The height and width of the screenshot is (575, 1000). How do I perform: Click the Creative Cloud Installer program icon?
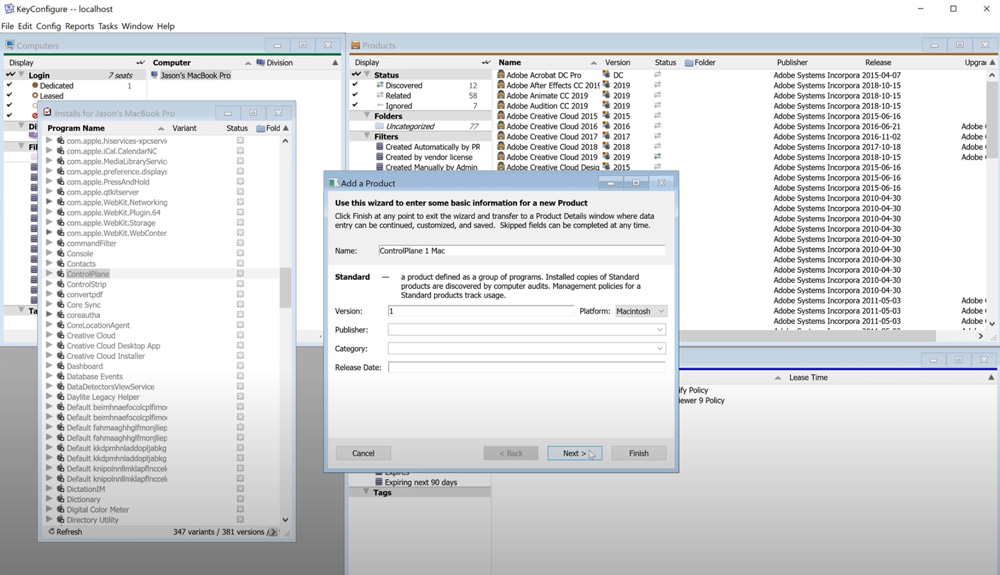pos(61,356)
